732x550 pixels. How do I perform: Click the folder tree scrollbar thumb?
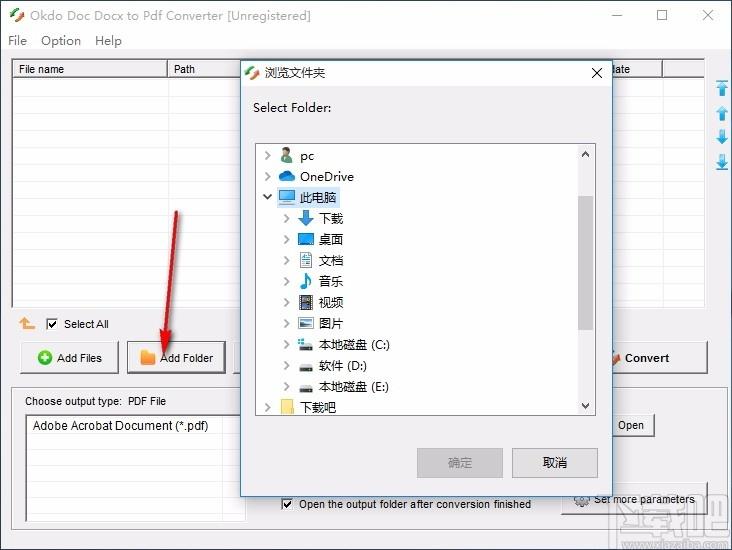tap(585, 263)
